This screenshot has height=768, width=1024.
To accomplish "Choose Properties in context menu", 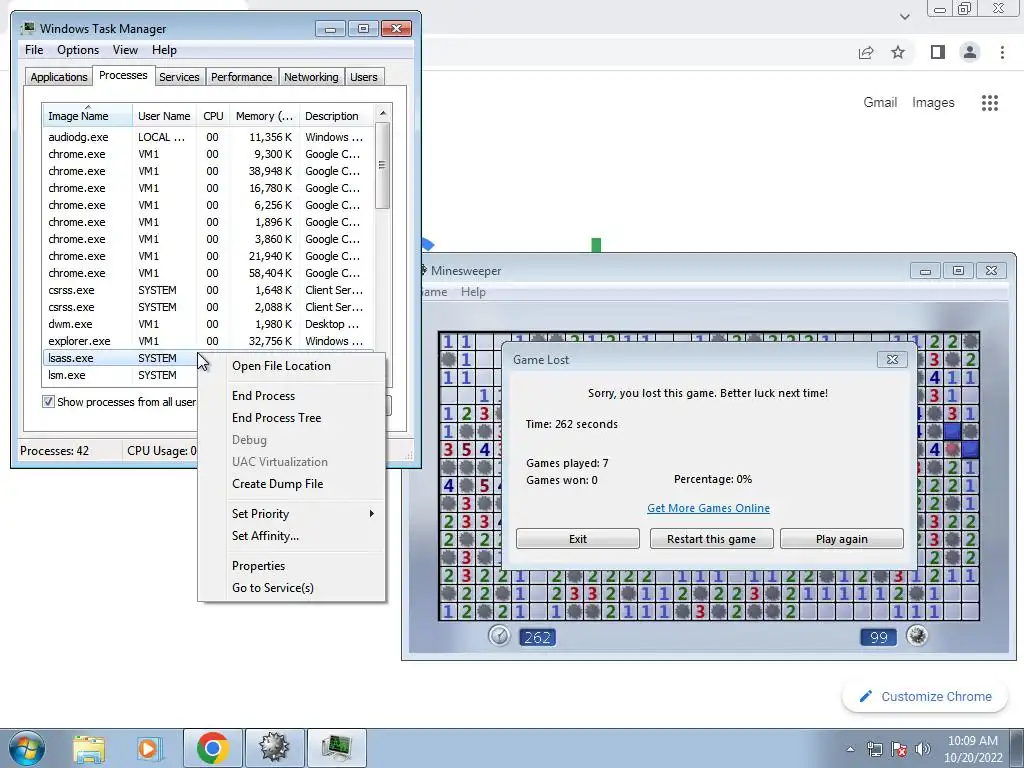I will click(291, 566).
